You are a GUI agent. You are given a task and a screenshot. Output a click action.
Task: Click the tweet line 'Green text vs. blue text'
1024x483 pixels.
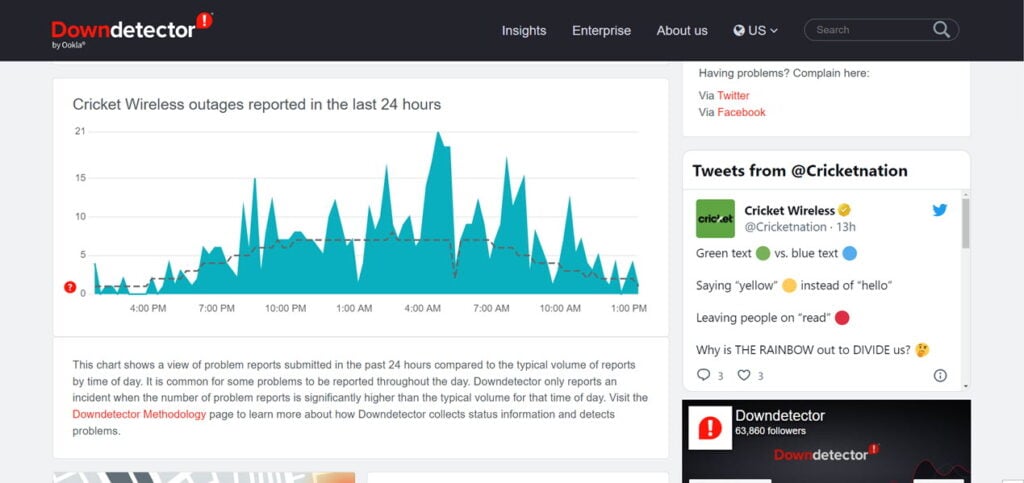[776, 253]
